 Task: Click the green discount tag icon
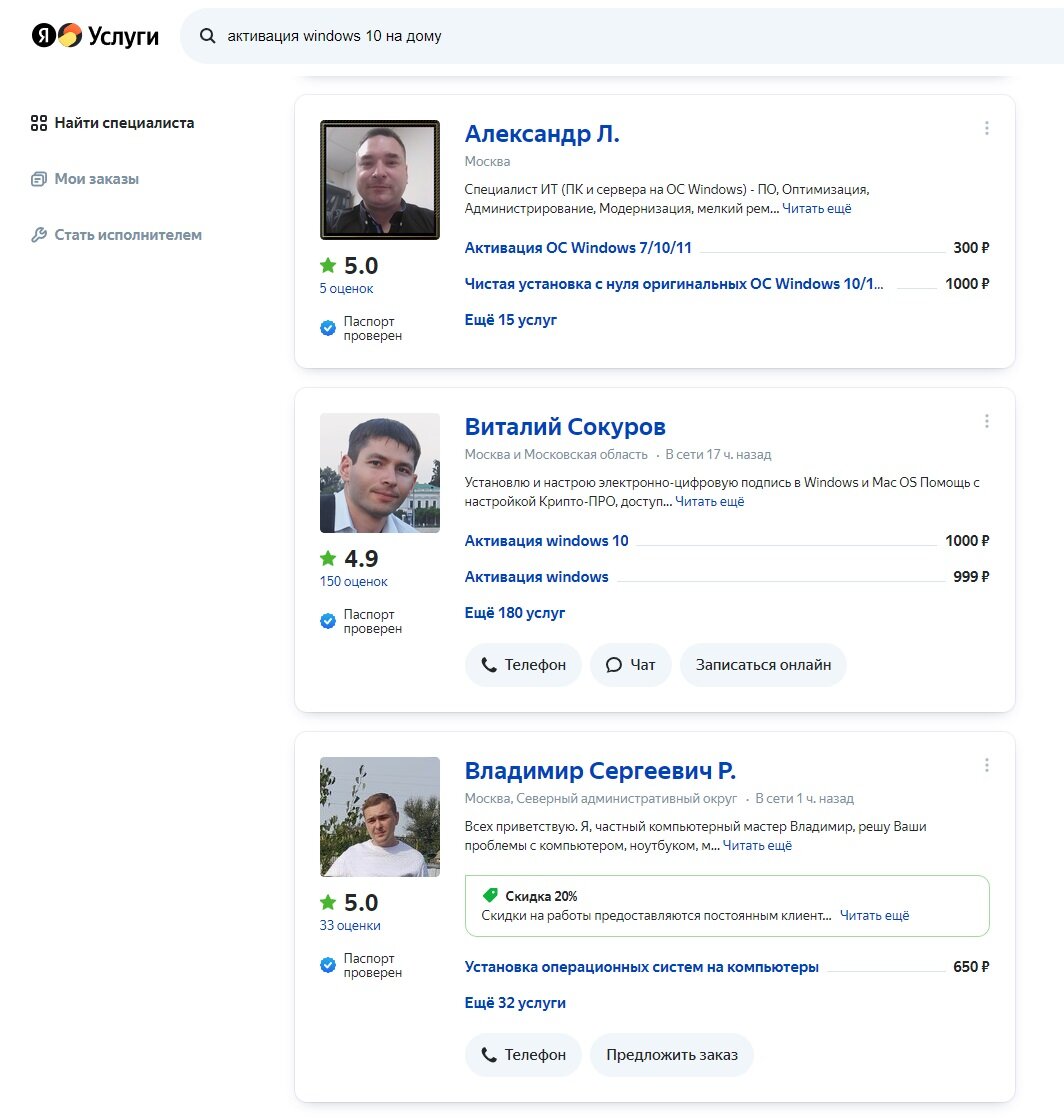coord(490,895)
